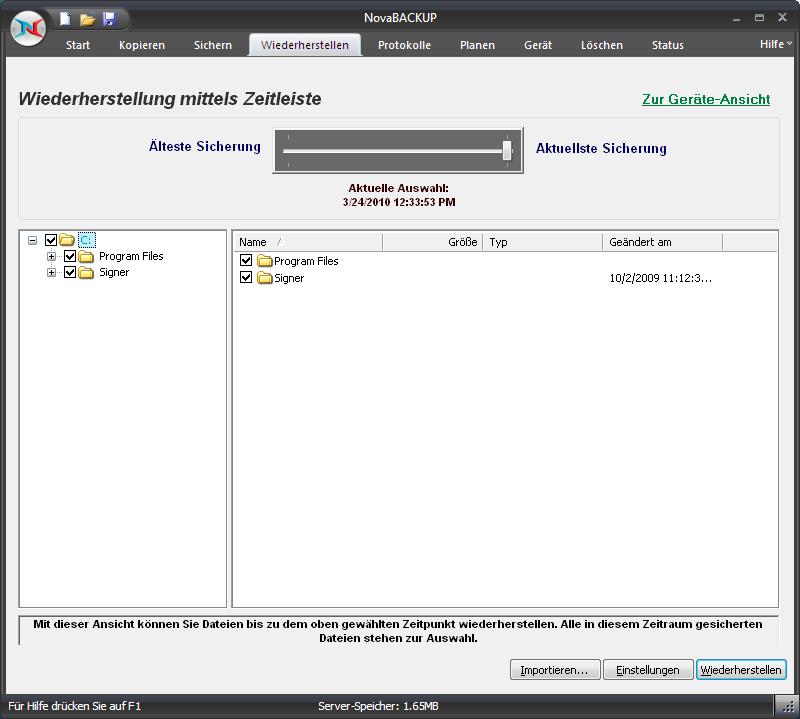
Task: Expand the Signer tree node
Action: (52, 272)
